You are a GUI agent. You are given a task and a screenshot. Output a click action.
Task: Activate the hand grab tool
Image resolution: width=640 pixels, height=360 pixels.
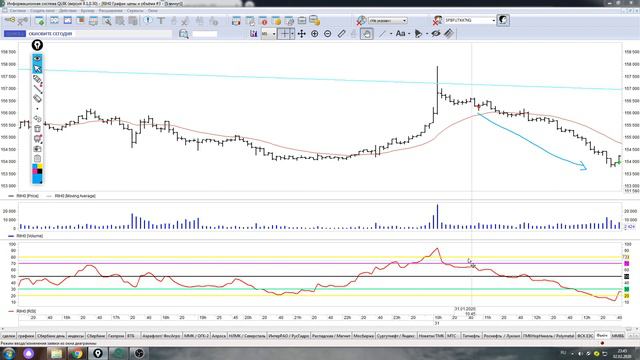coord(367,33)
